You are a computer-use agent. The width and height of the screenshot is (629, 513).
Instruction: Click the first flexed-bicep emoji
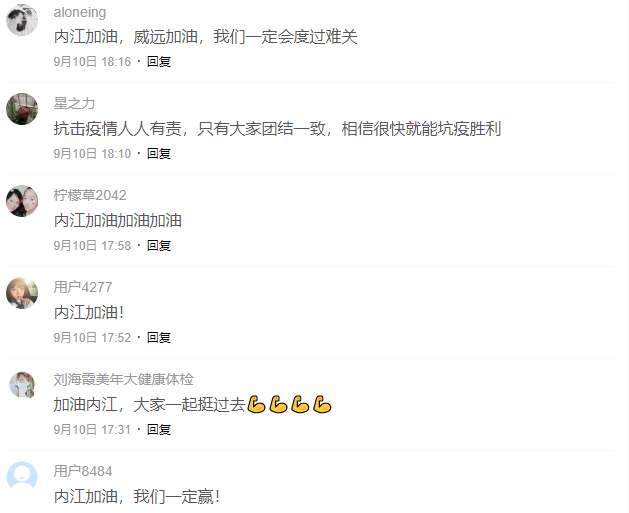256,404
